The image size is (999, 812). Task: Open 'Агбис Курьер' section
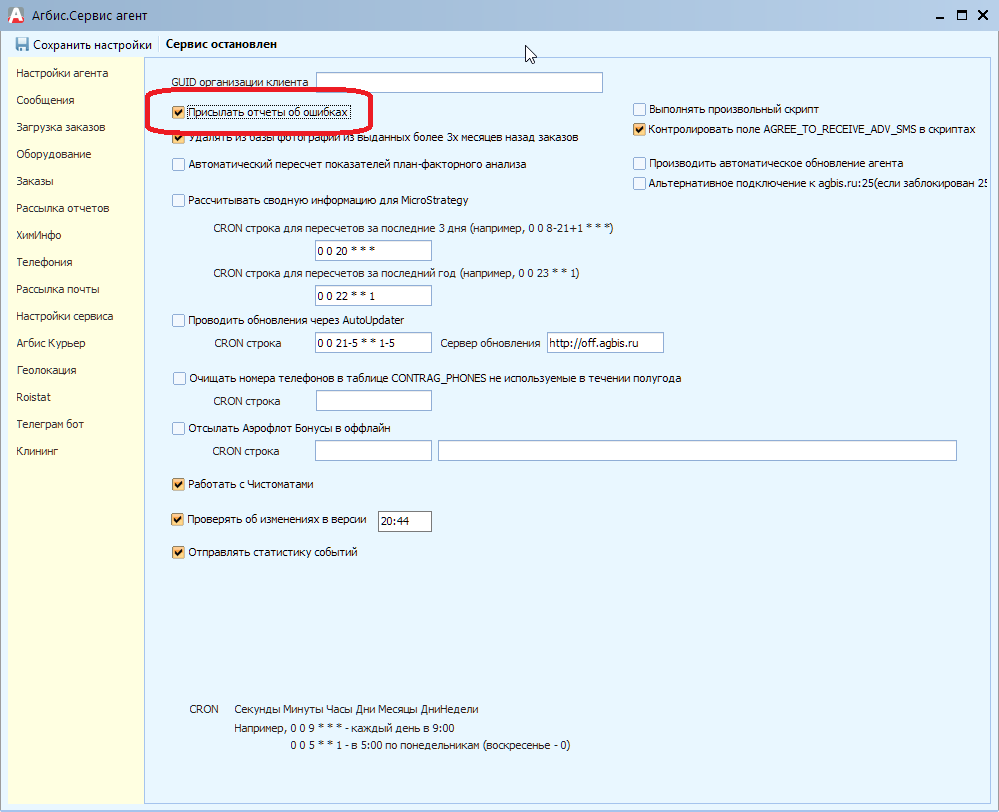coord(50,343)
